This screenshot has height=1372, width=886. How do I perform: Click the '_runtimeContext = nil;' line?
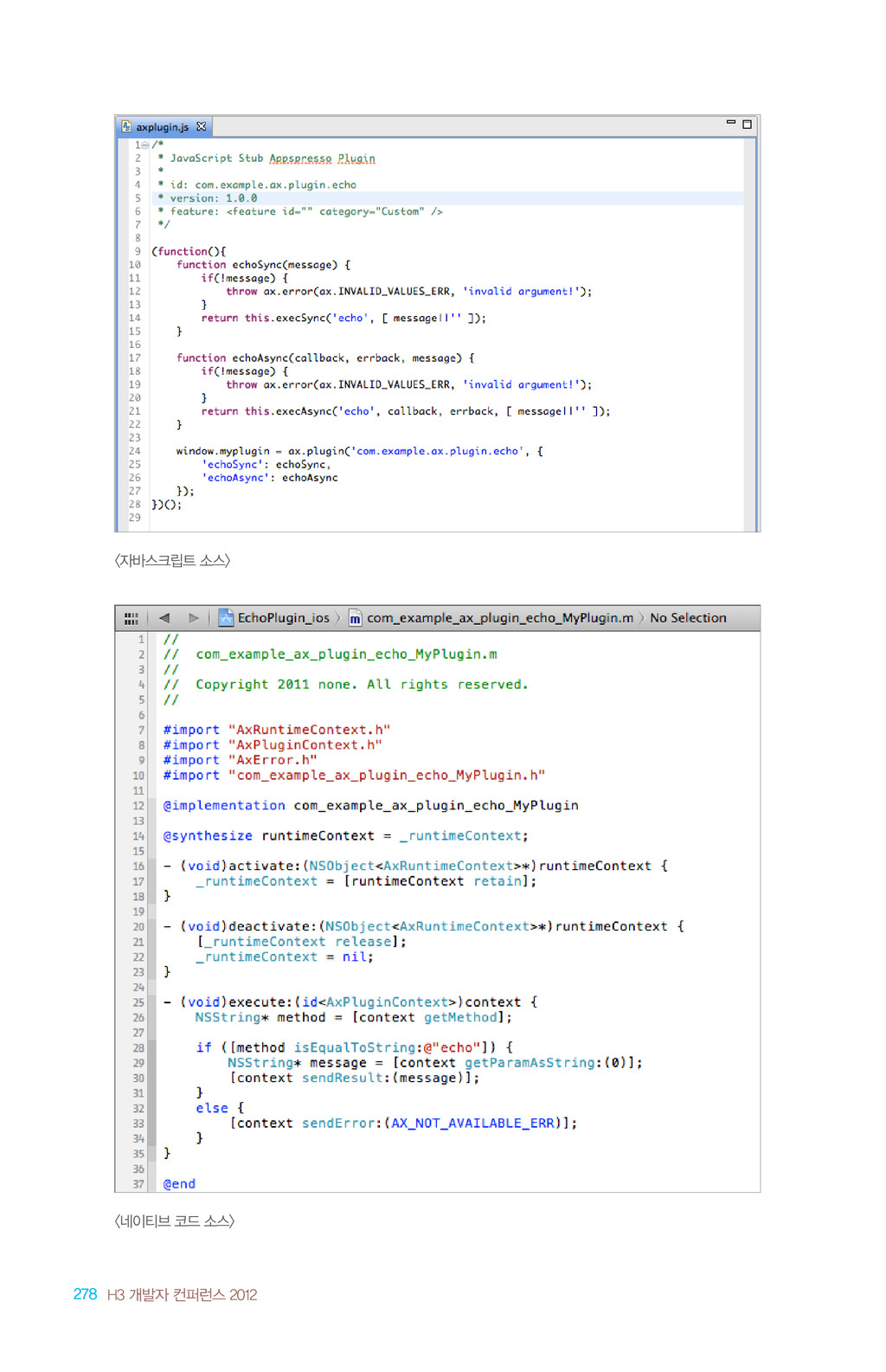(x=285, y=957)
